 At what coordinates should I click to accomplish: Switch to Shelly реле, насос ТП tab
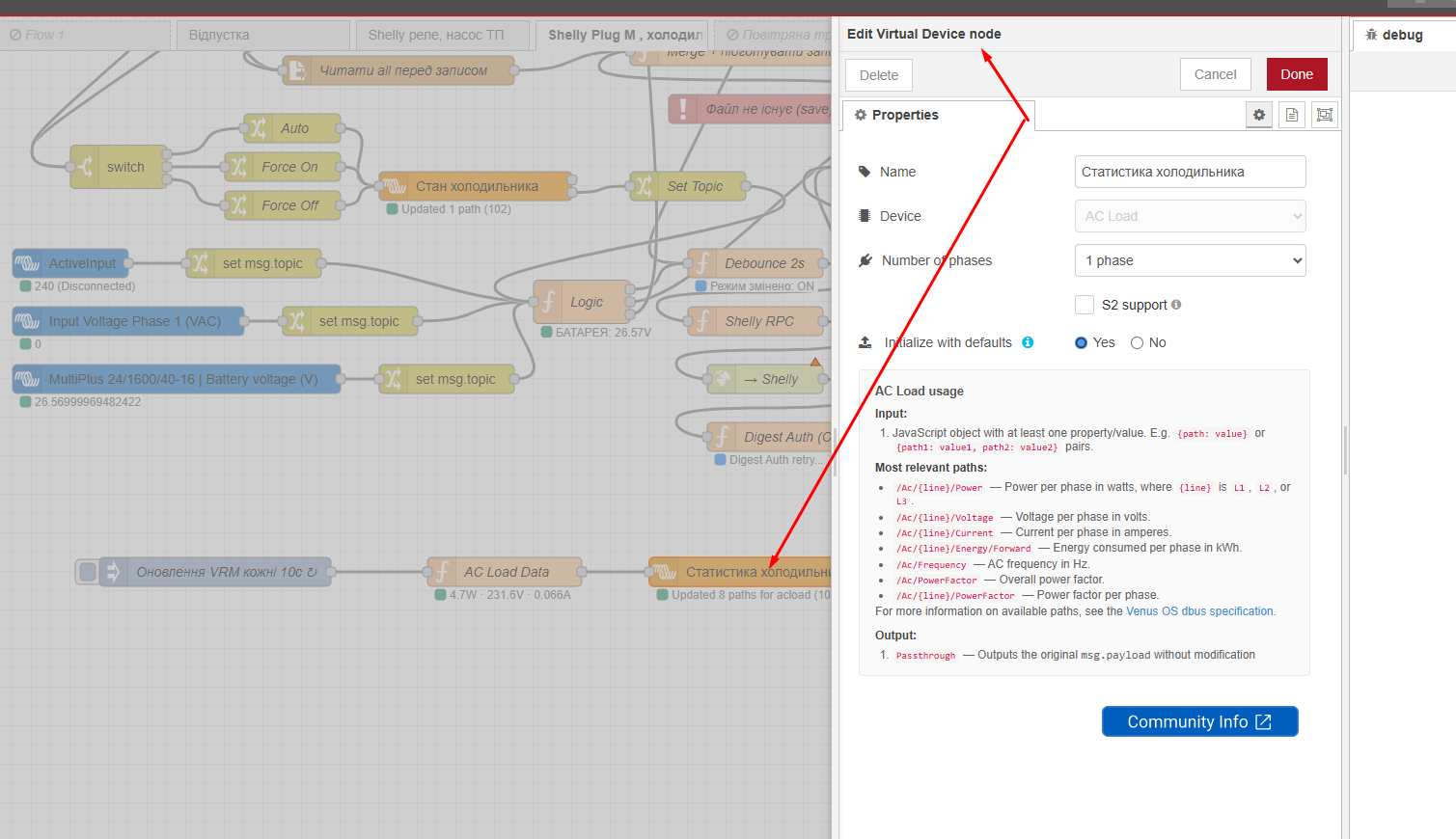(x=436, y=35)
